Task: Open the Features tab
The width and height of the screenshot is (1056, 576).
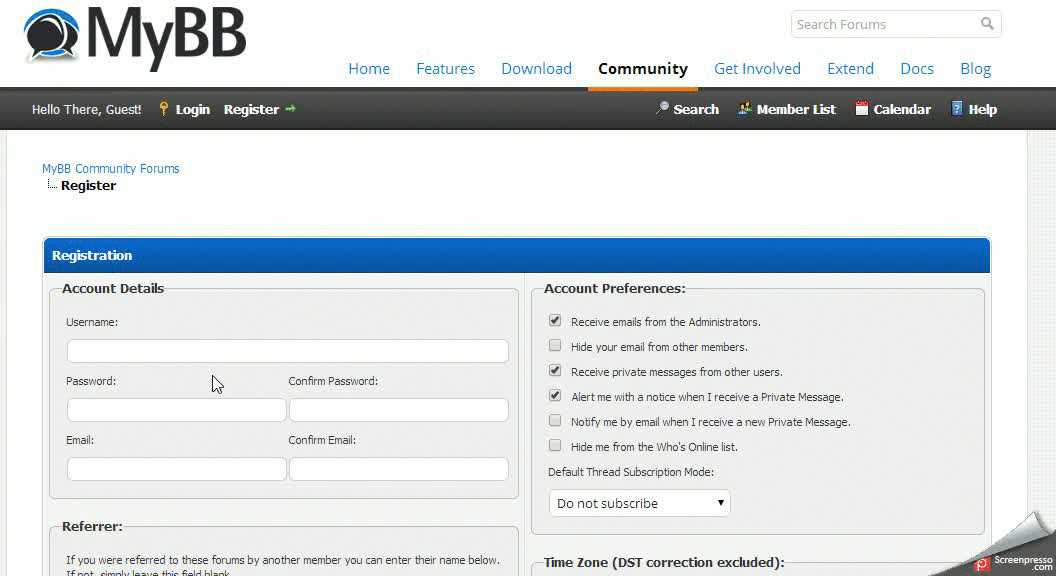Action: pos(445,69)
